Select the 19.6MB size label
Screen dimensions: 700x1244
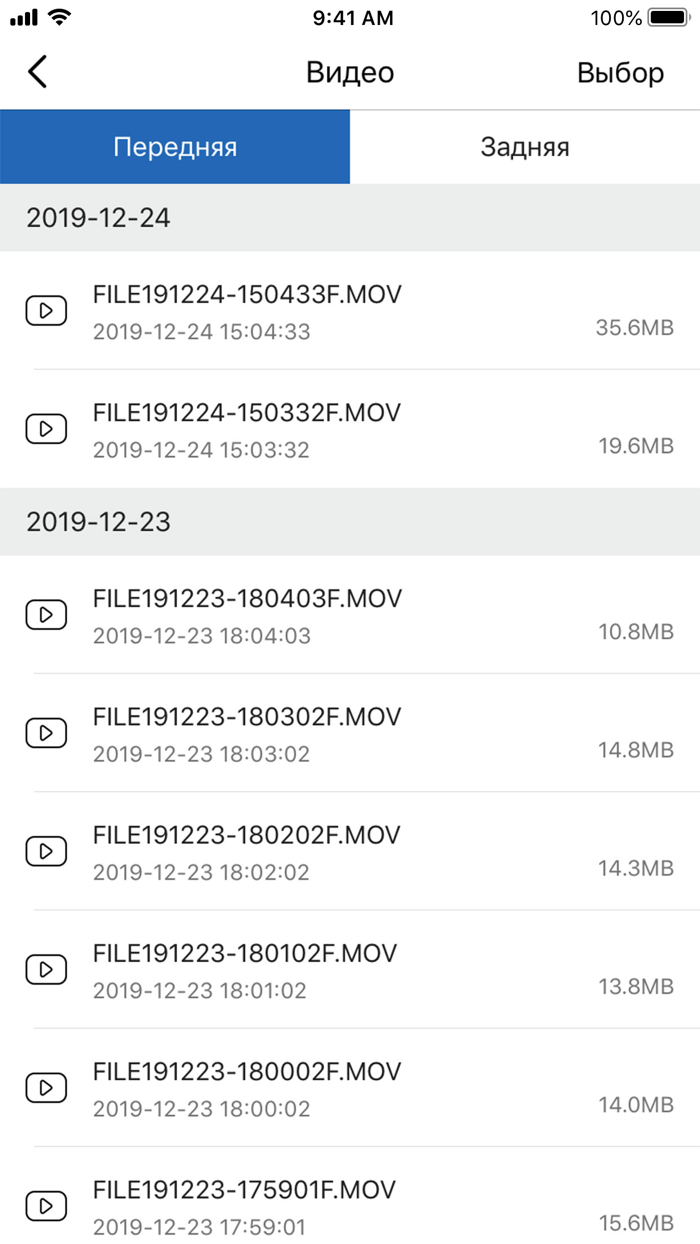[x=636, y=446]
